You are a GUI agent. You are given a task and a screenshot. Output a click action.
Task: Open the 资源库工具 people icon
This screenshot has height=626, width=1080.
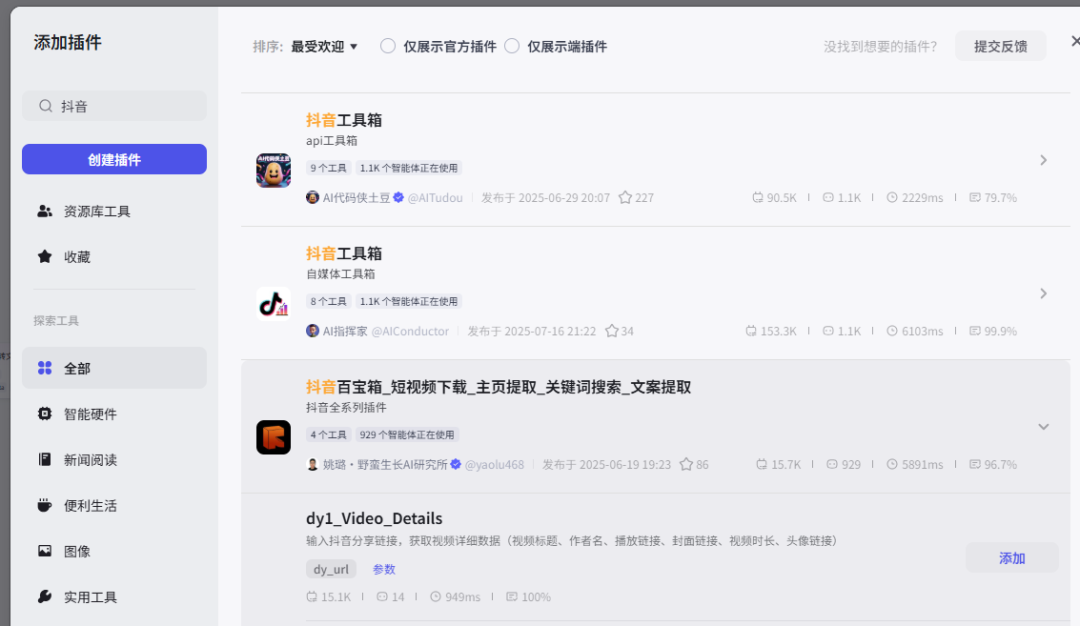coord(45,211)
